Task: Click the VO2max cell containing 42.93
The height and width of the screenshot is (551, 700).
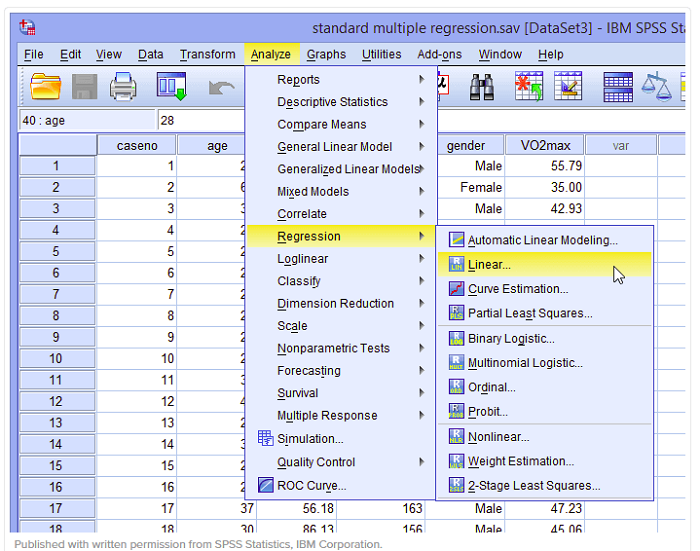Action: click(545, 209)
